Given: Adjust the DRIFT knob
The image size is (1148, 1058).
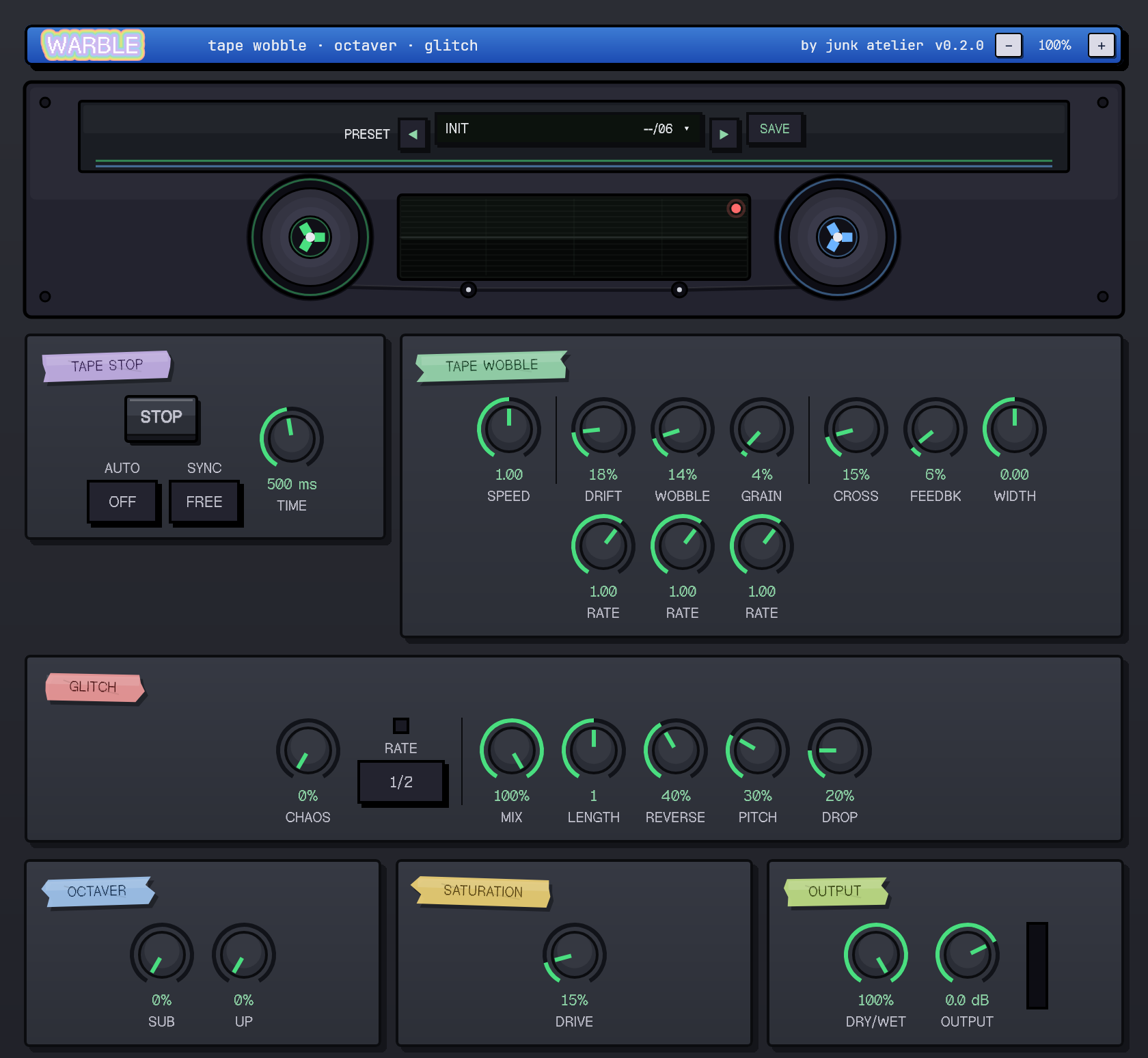Looking at the screenshot, I should [x=603, y=429].
